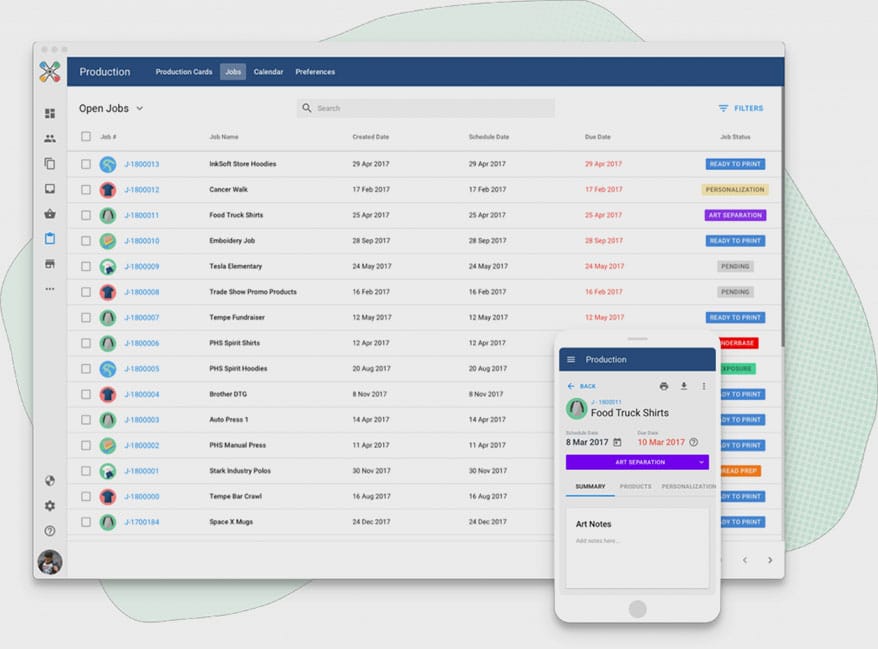Open the customers people icon in sidebar
The image size is (878, 649).
click(50, 138)
